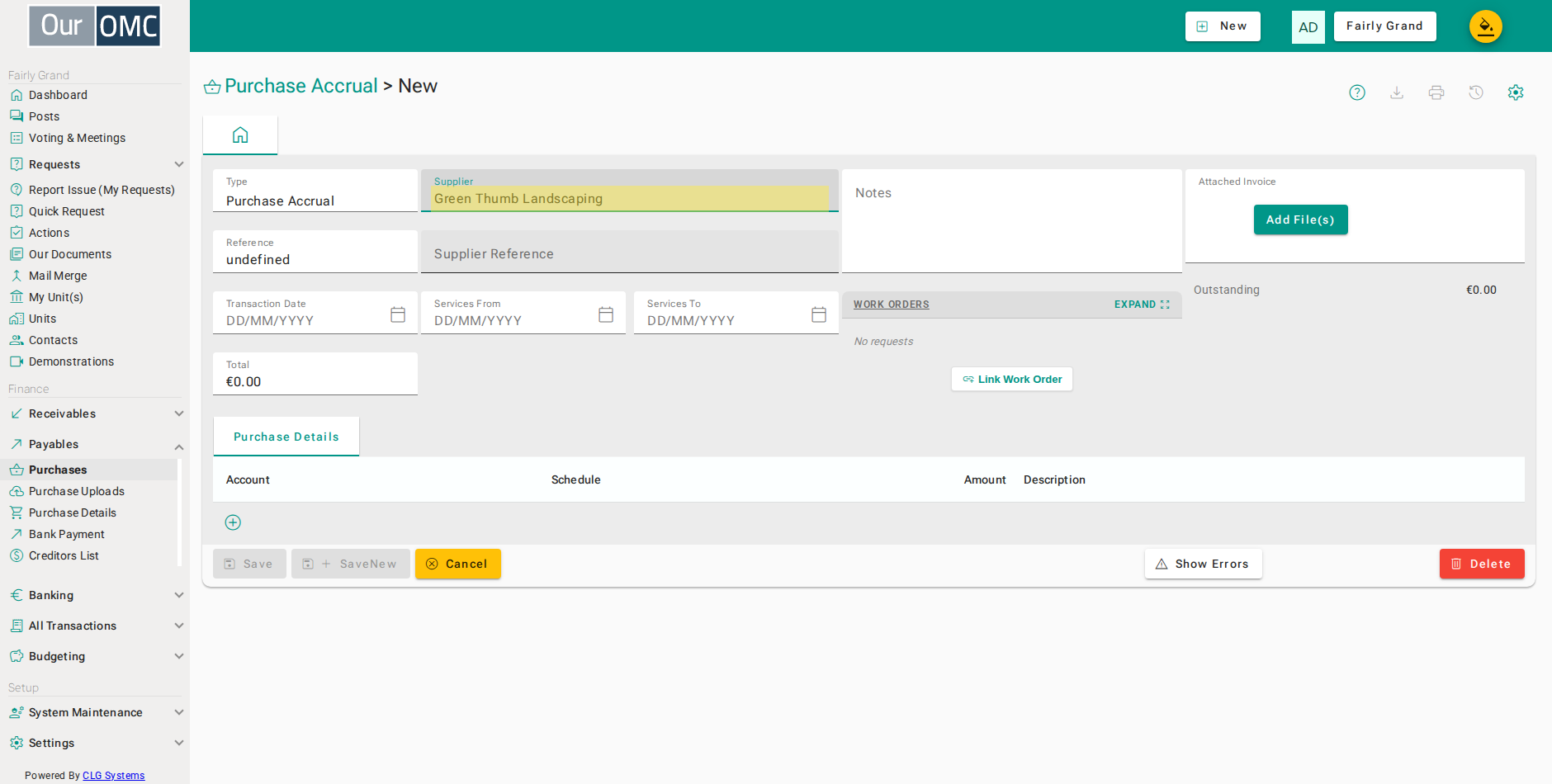The height and width of the screenshot is (784, 1552).
Task: Click the Notes text area
Action: (1012, 221)
